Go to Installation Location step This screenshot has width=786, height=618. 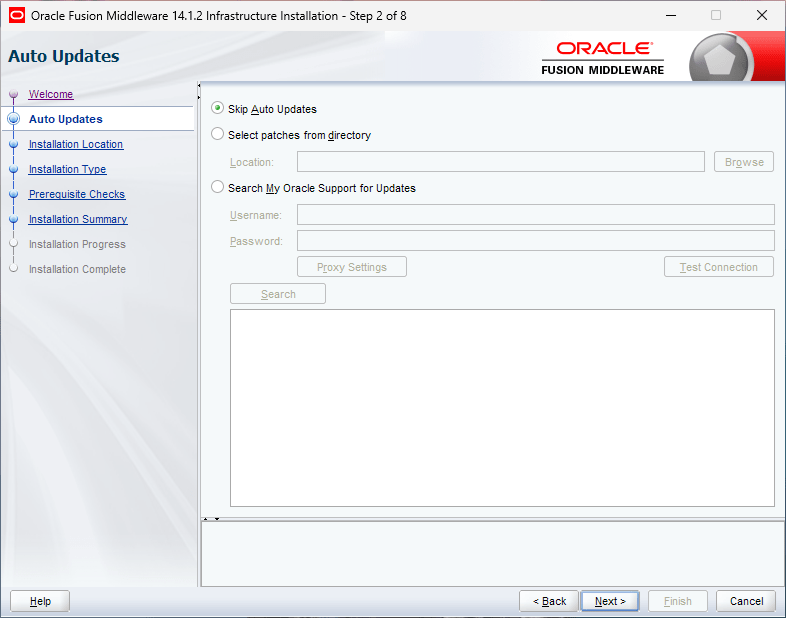click(76, 144)
